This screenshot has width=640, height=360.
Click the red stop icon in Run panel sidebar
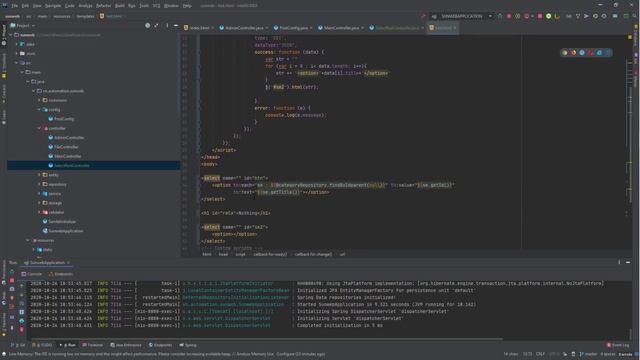(x=12, y=280)
